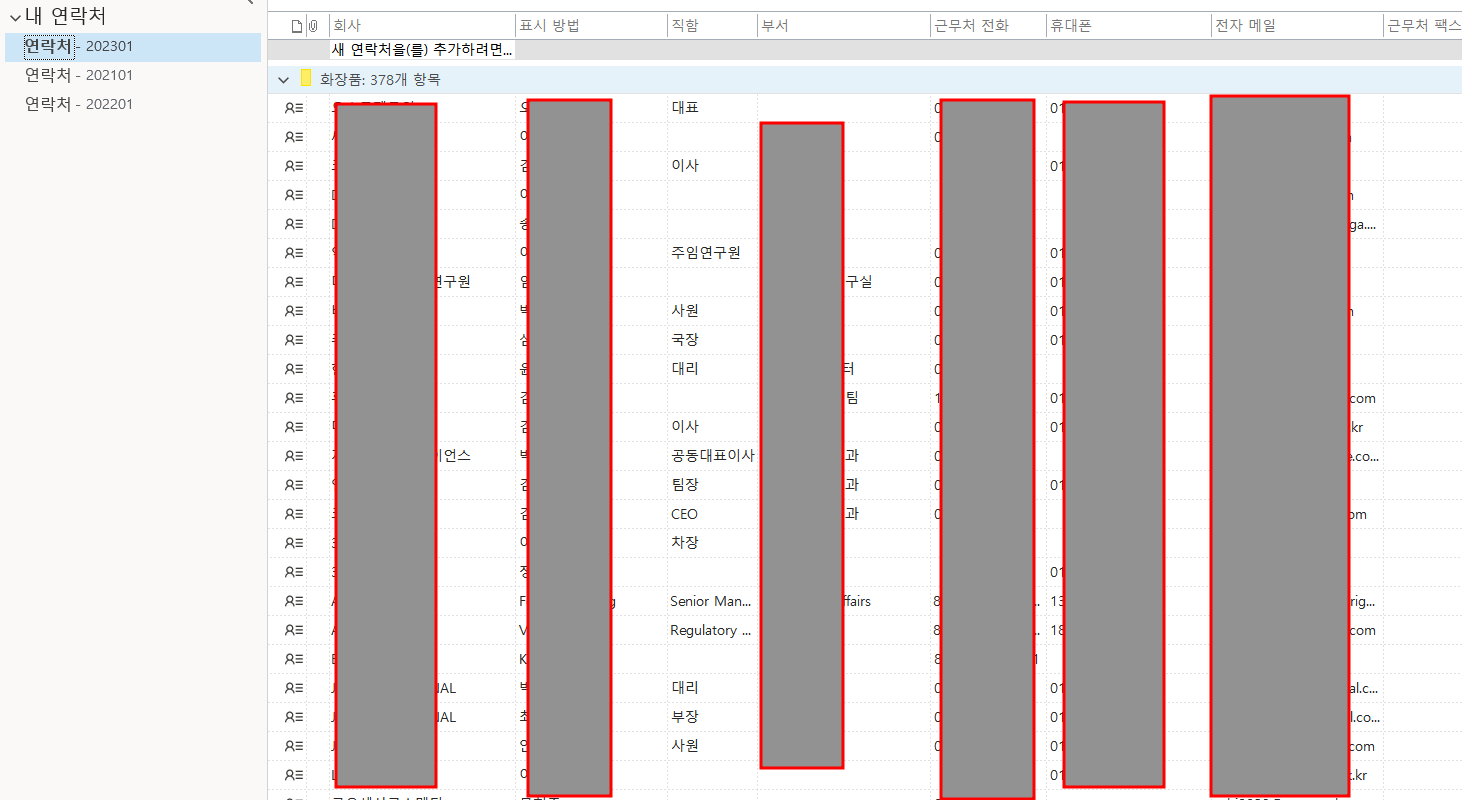Click the contact icon in the 국장 row
Screen dimensions: 1462x800
point(294,340)
